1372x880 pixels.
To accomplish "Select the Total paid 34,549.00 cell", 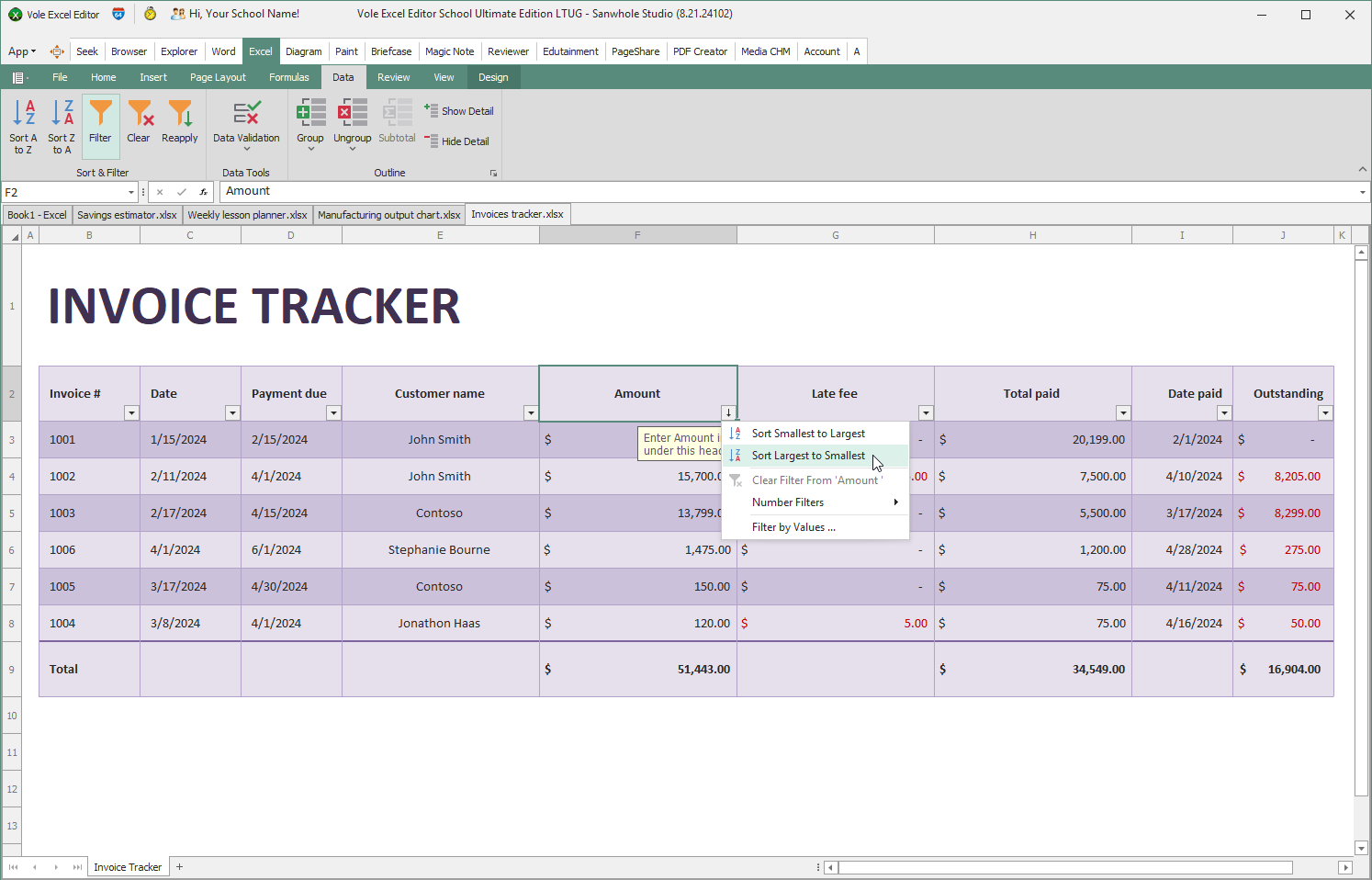I will pos(1033,670).
